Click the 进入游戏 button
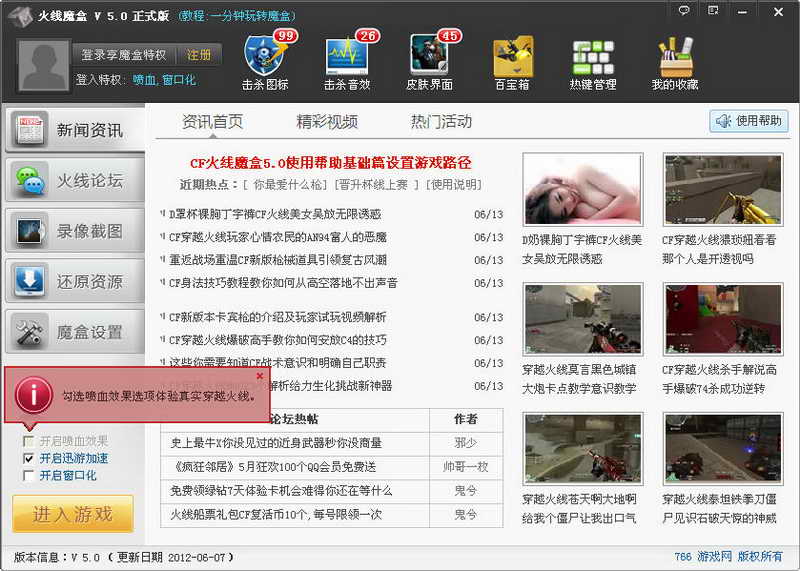This screenshot has height=571, width=800. (x=73, y=514)
